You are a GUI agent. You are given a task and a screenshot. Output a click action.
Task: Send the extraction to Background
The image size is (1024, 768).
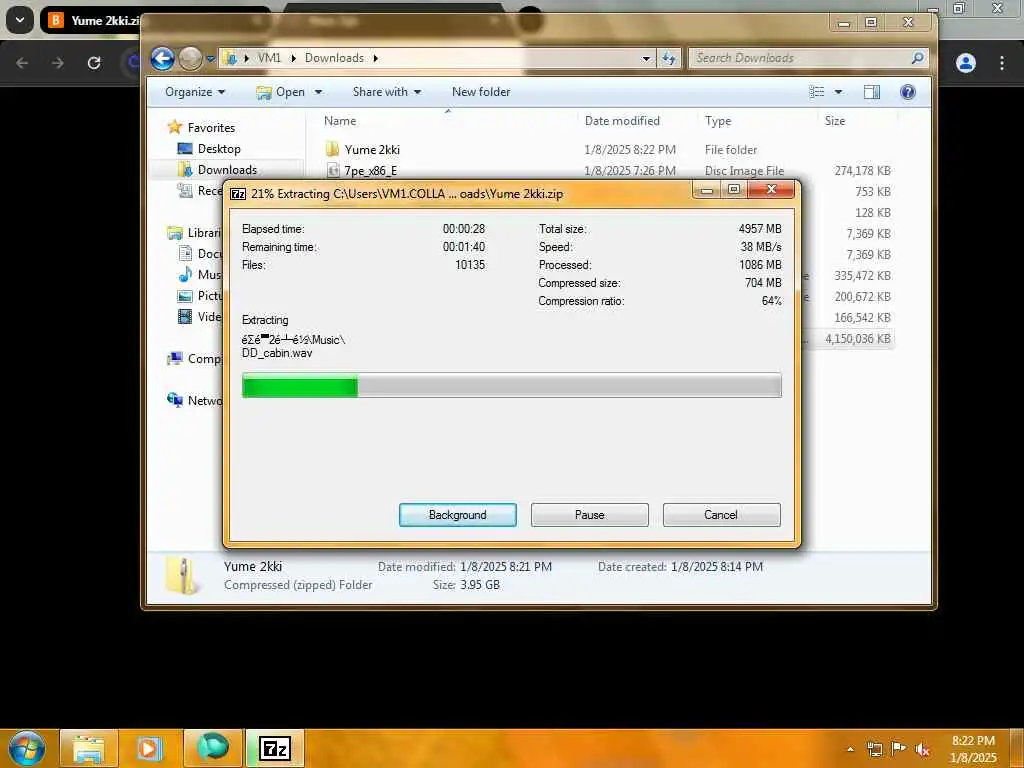pos(457,515)
